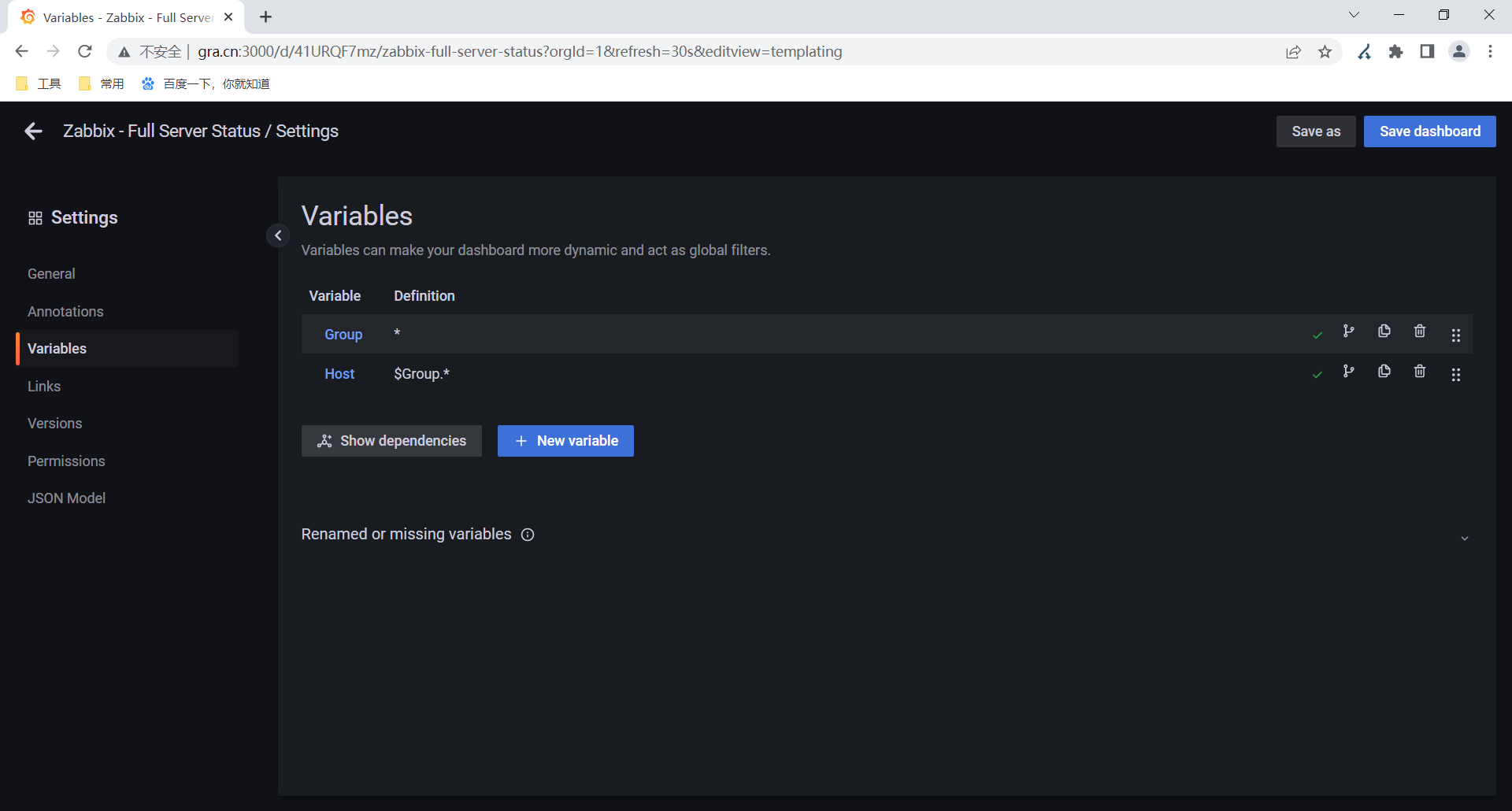
Task: Click the pinned extension icon beside star
Action: 1365,52
